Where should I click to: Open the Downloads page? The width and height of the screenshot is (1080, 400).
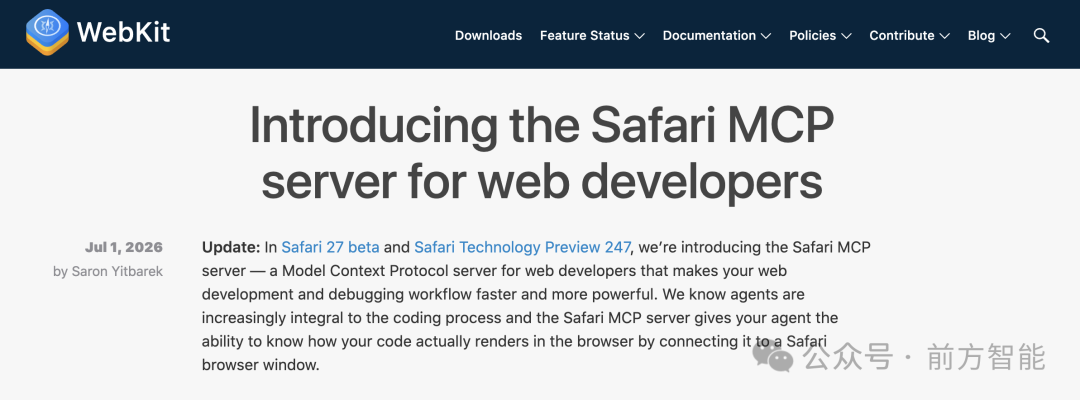click(x=488, y=35)
